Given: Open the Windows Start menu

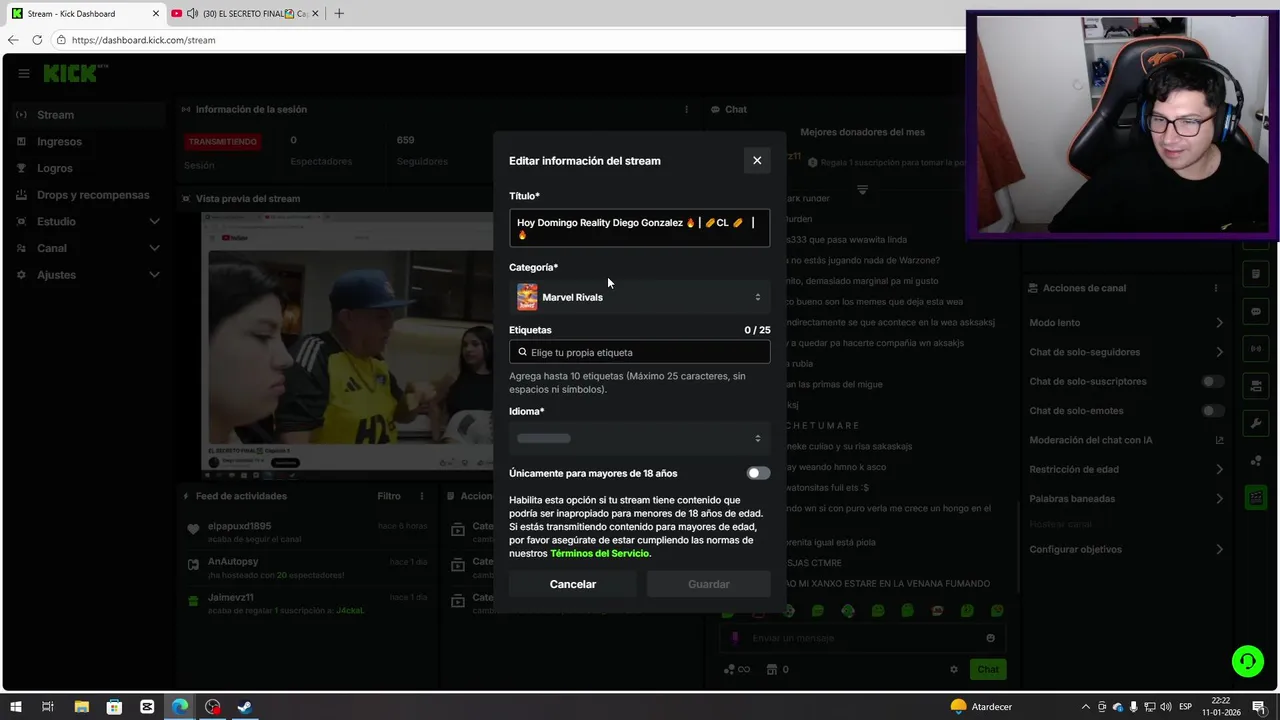Looking at the screenshot, I should pos(15,707).
